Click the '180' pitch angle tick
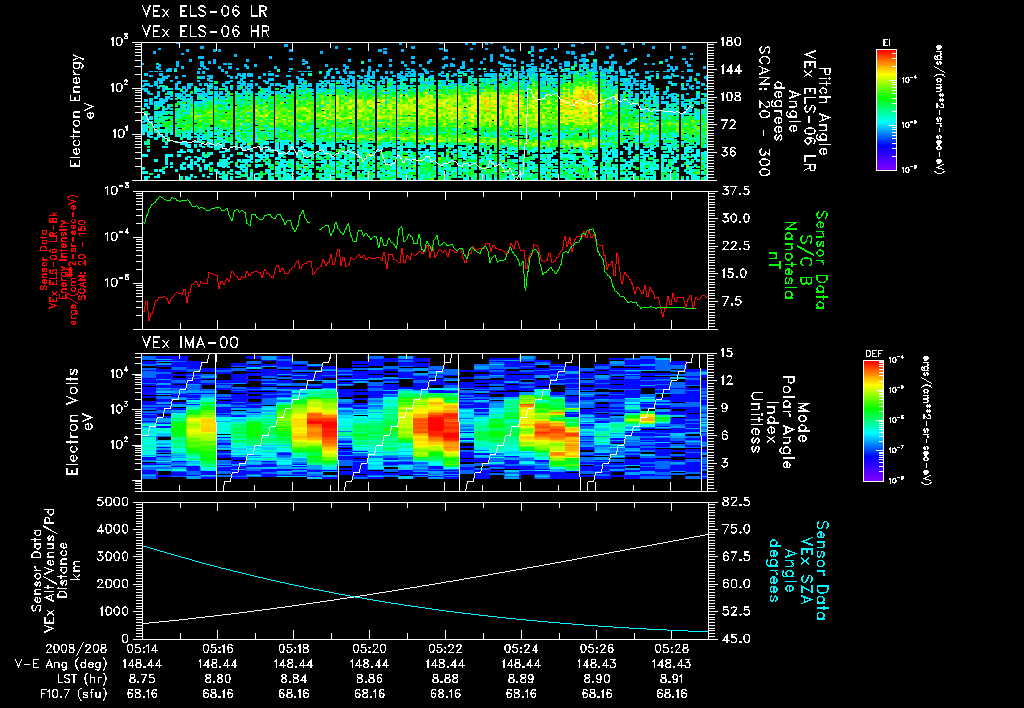Screen dimensions: 1024x708 point(731,42)
